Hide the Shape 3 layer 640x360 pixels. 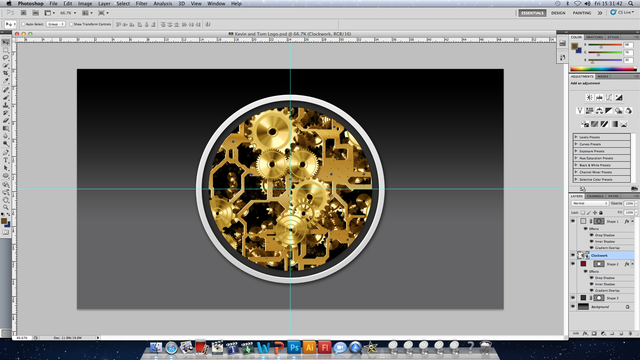(x=573, y=298)
